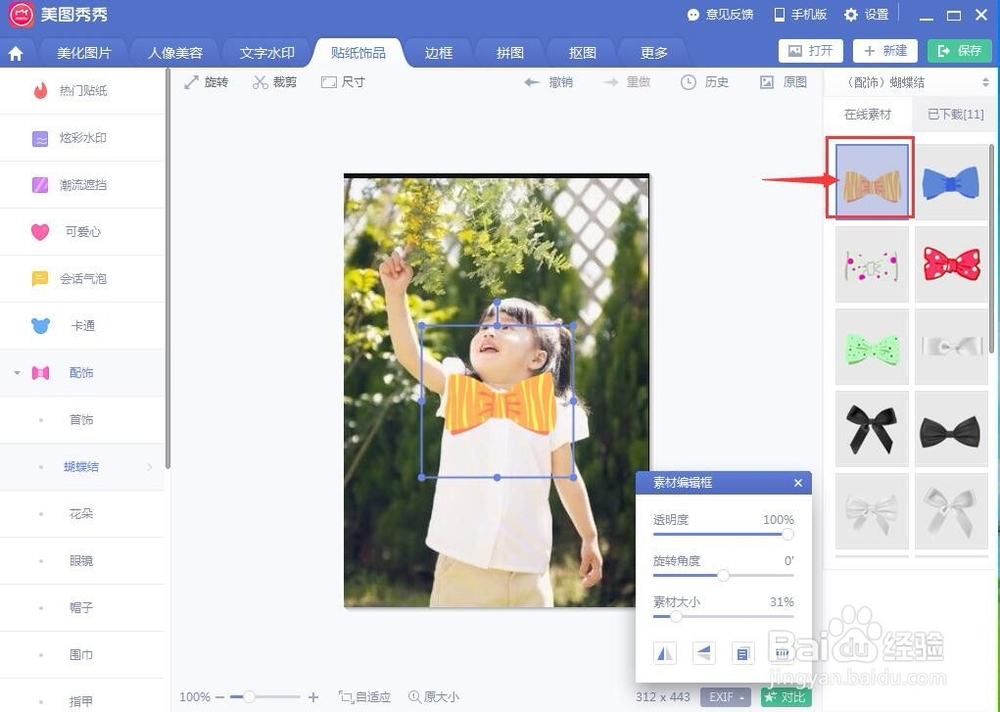Image resolution: width=1000 pixels, height=712 pixels.
Task: Flip the sticker vertically
Action: [x=703, y=652]
